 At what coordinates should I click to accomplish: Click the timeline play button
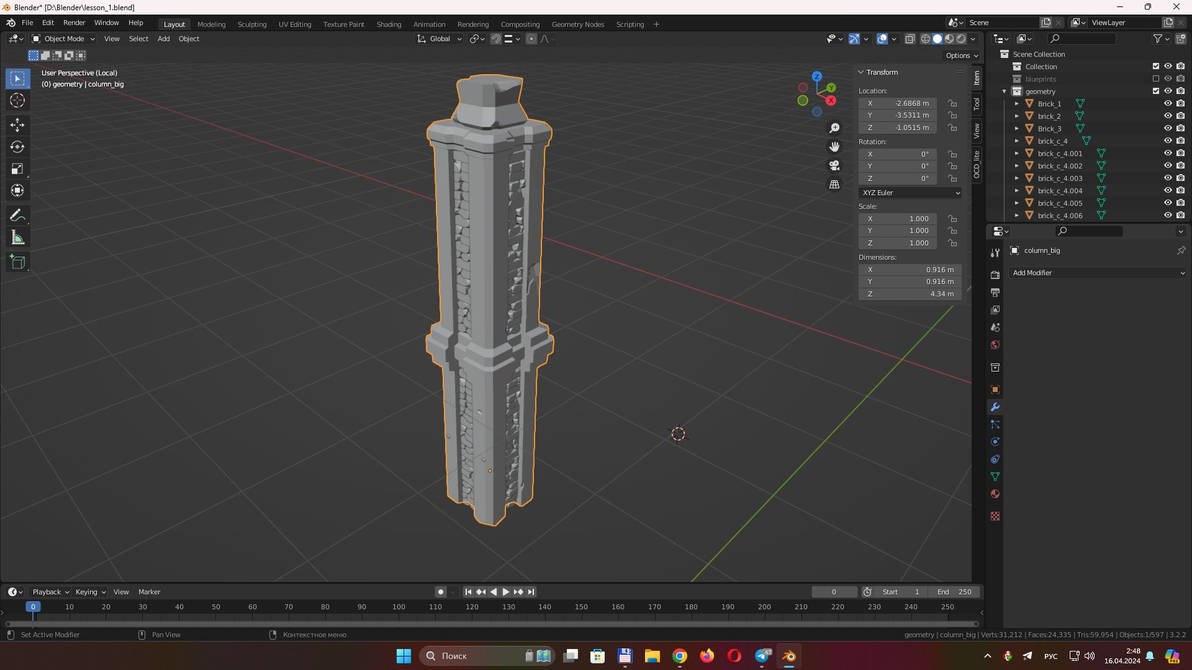(x=506, y=592)
